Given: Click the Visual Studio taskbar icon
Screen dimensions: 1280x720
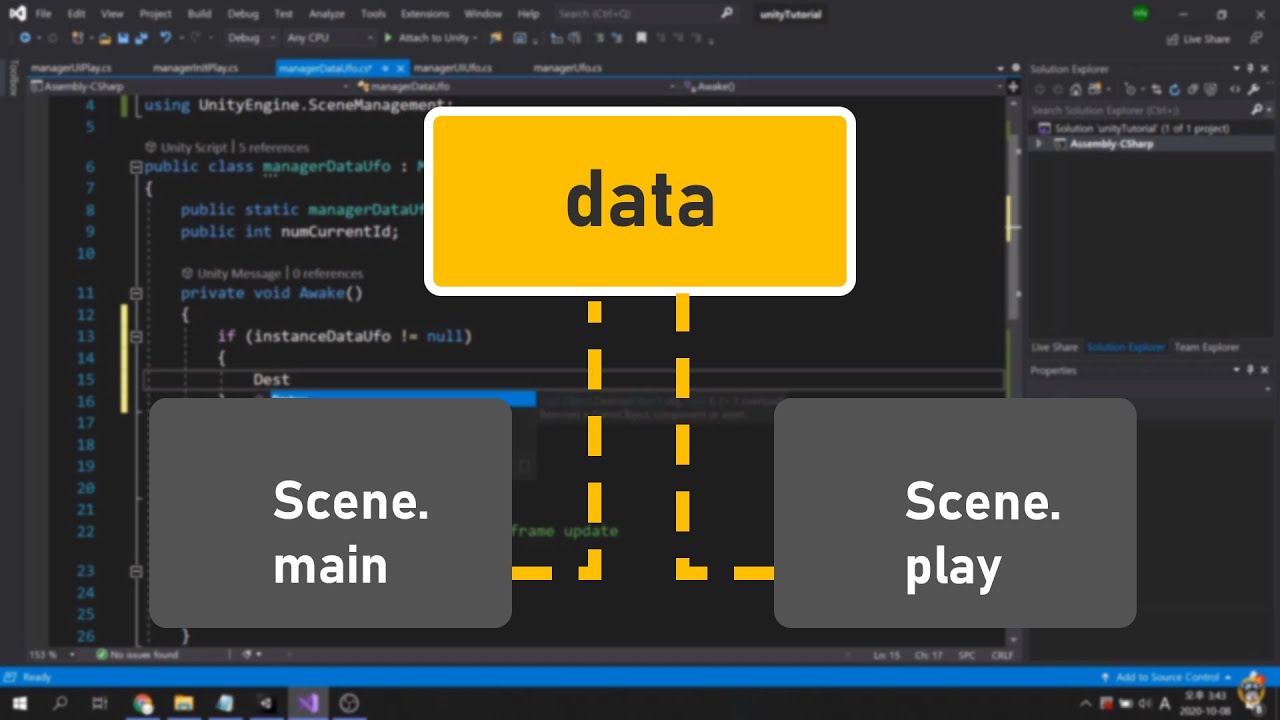Looking at the screenshot, I should pyautogui.click(x=307, y=703).
